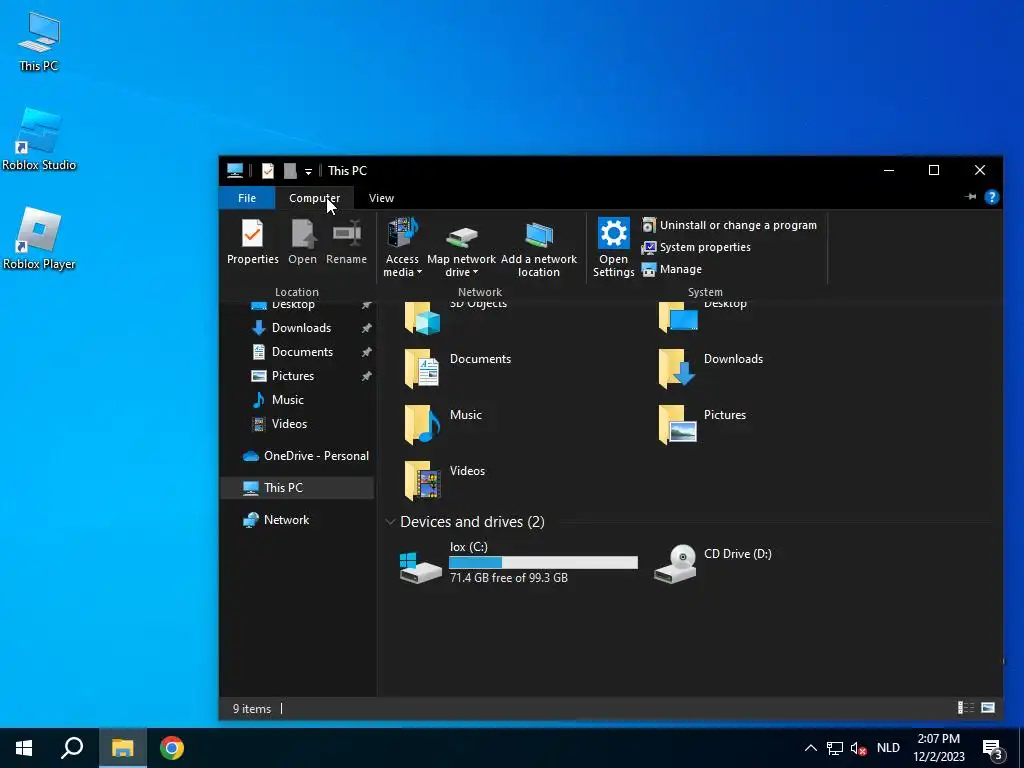Click the '71.4 GB free of 99.3 GB' text
This screenshot has height=768, width=1024.
click(x=509, y=578)
